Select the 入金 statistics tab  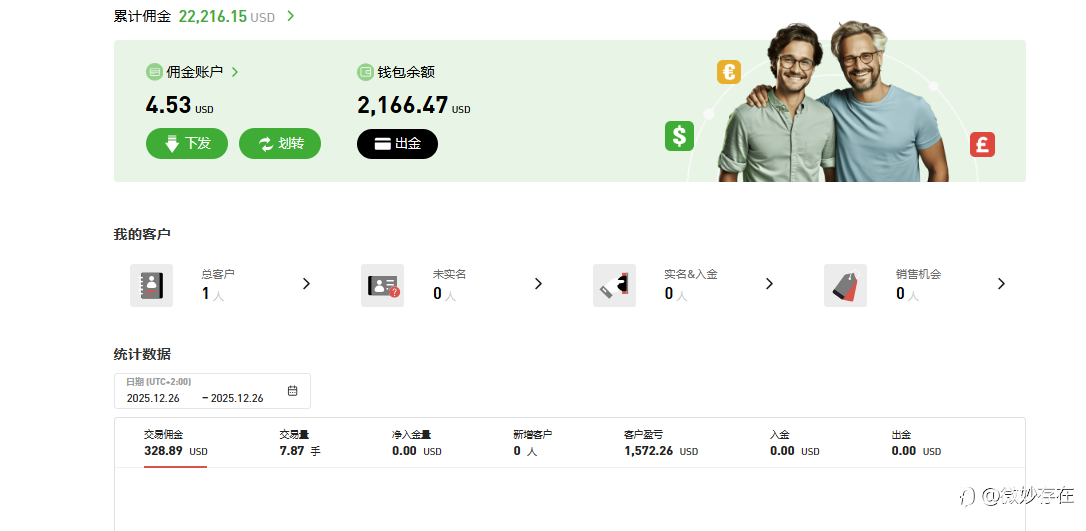794,443
